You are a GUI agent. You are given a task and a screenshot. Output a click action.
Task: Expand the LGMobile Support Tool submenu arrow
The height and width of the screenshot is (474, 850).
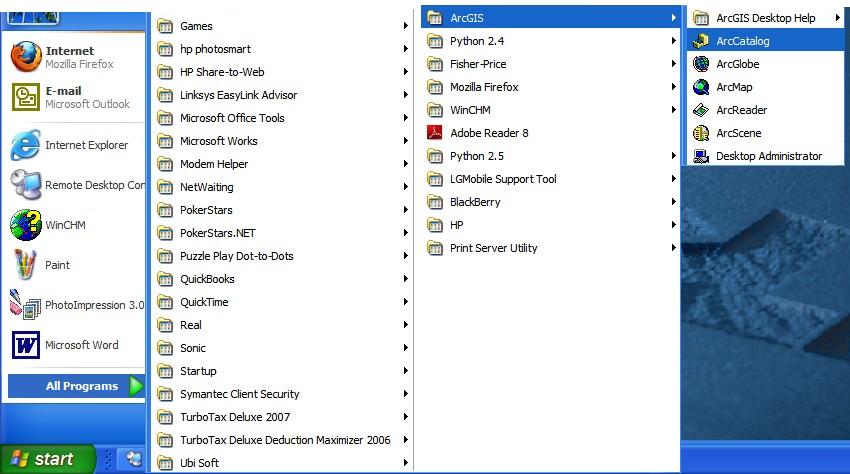pyautogui.click(x=673, y=179)
